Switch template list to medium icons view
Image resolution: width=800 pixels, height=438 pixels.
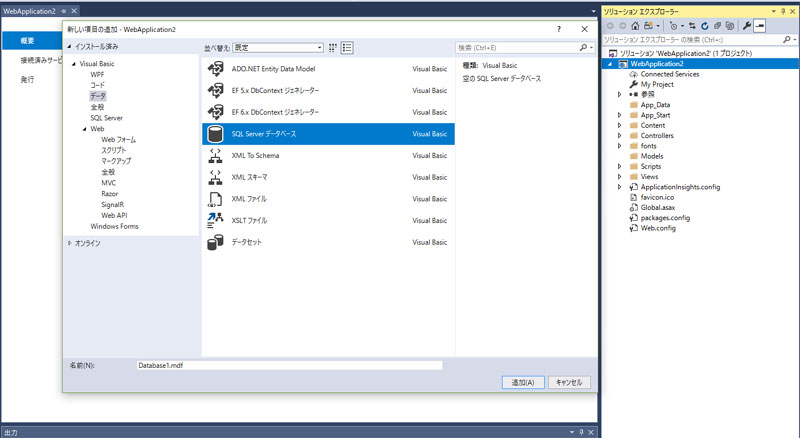[x=333, y=47]
